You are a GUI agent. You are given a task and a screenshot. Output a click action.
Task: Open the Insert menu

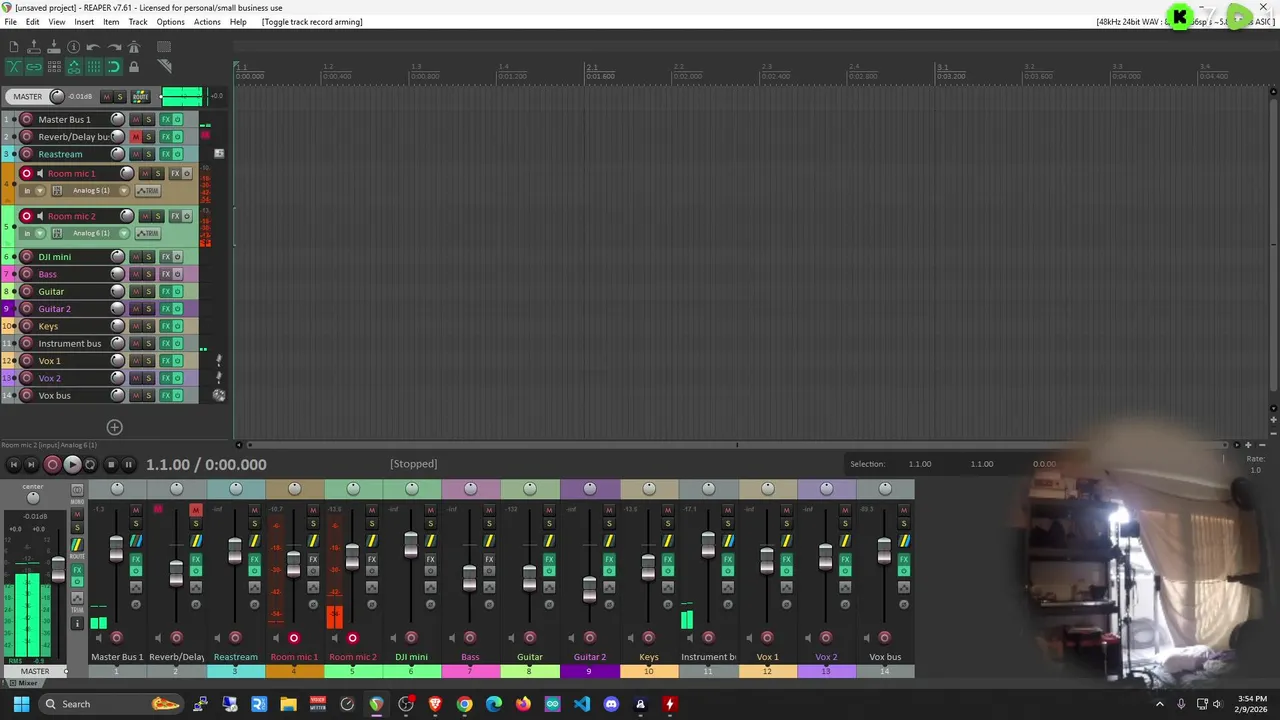(84, 22)
